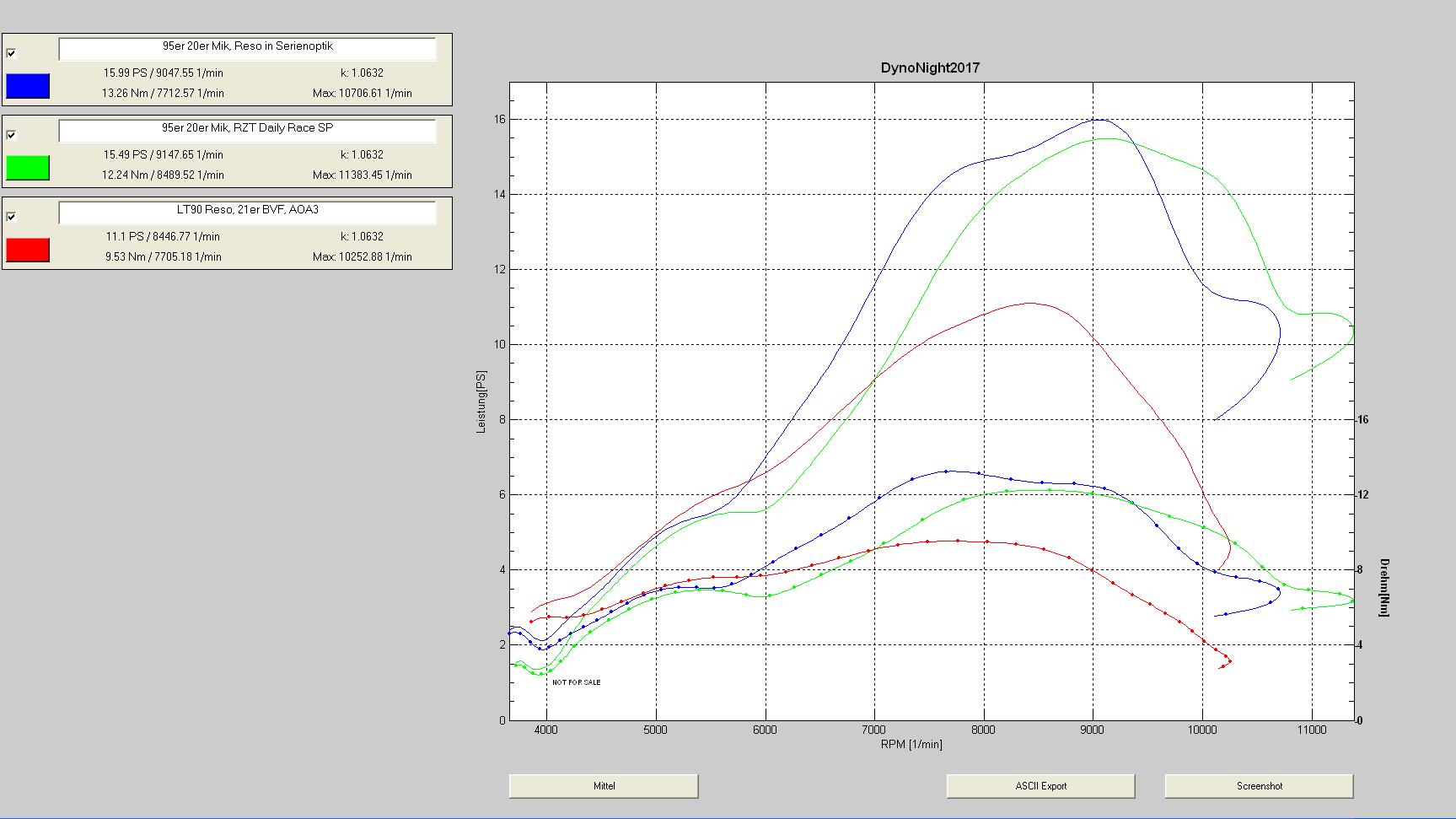Click the ASCII Export button
This screenshot has width=1456, height=819.
point(1040,786)
